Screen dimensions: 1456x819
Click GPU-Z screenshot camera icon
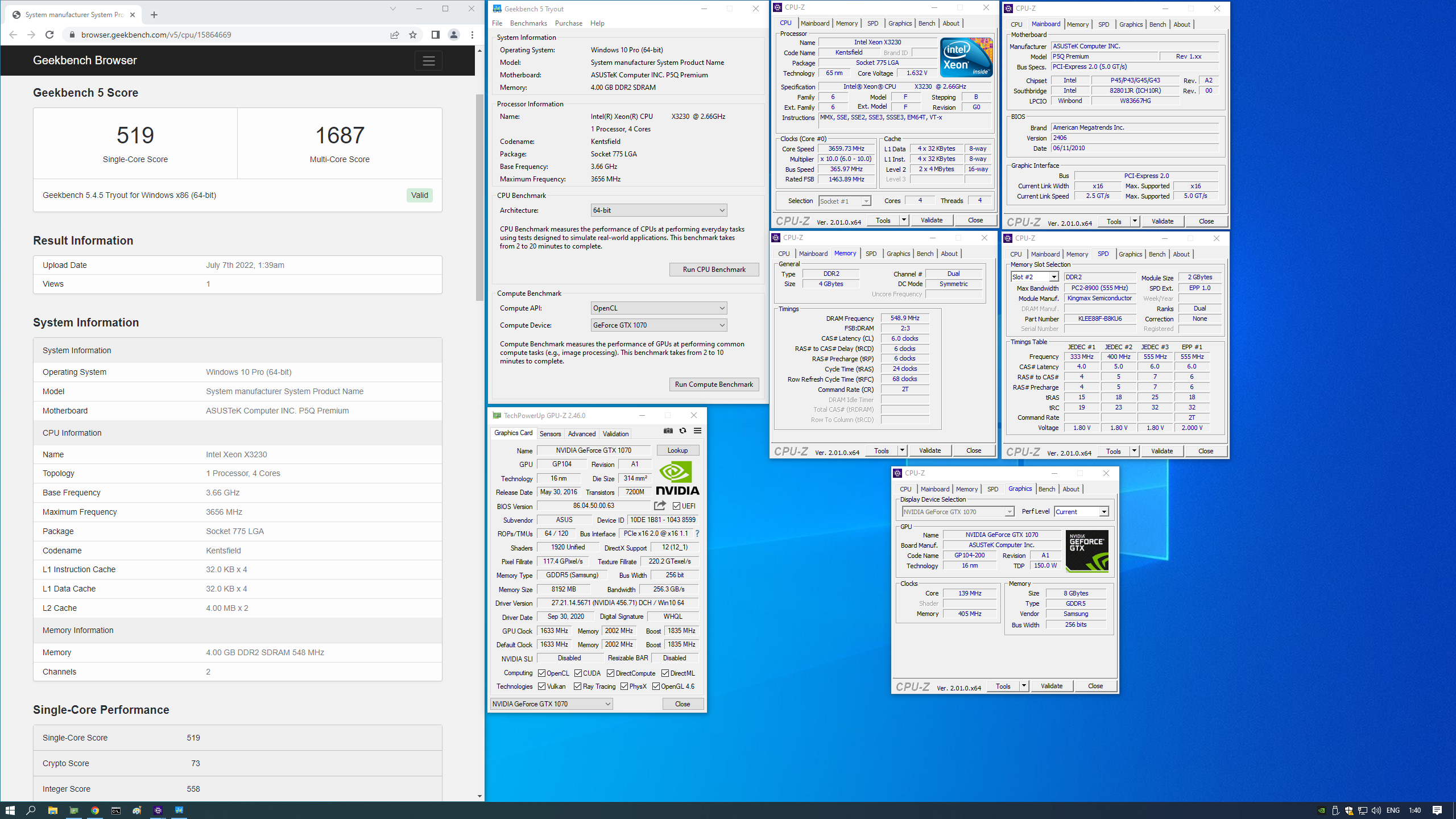pyautogui.click(x=668, y=431)
